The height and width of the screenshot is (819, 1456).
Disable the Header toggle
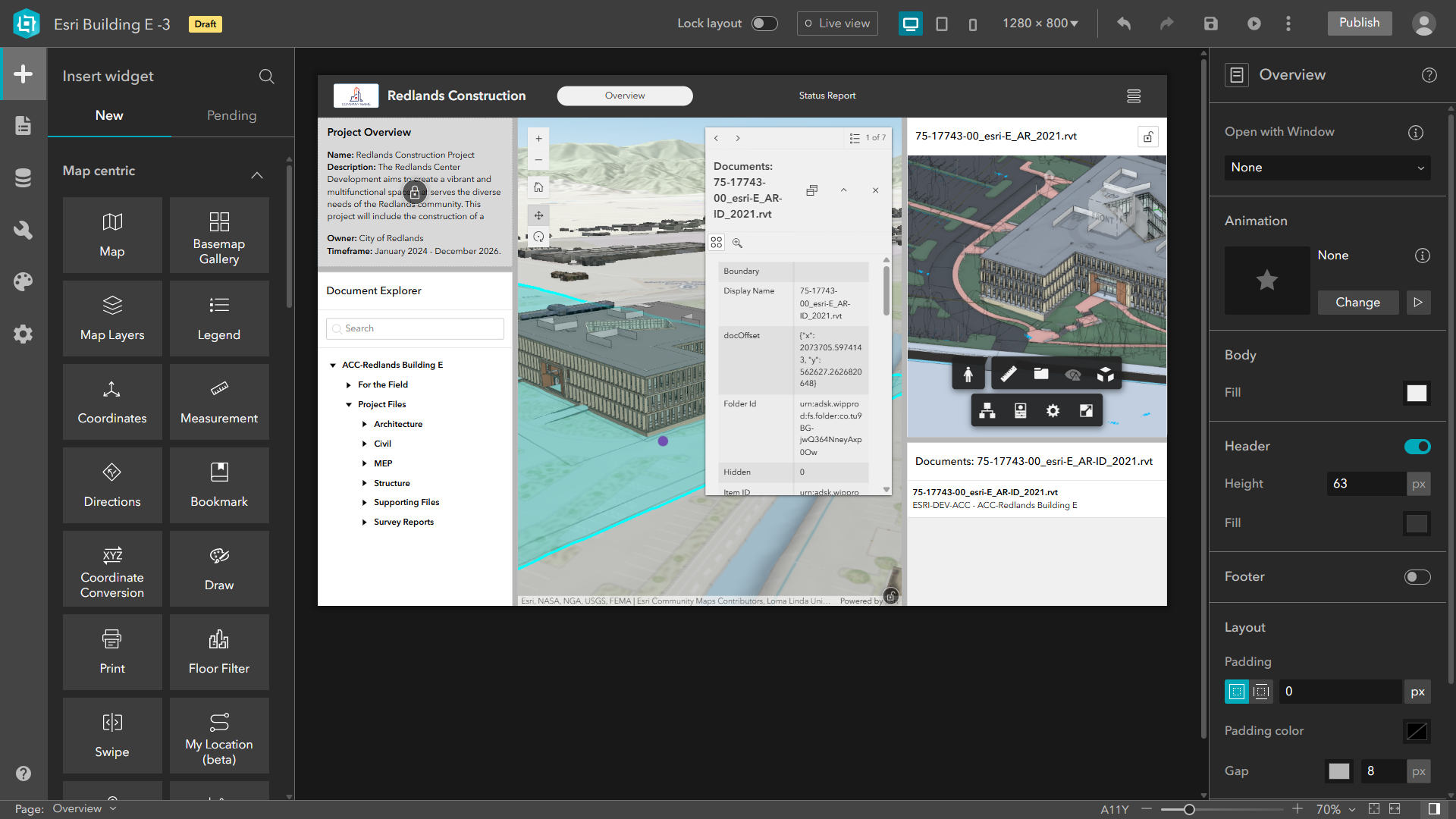(x=1417, y=447)
